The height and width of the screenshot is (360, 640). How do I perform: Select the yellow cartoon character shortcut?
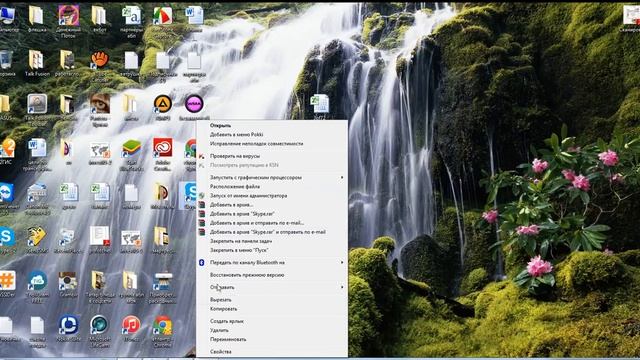(x=37, y=237)
